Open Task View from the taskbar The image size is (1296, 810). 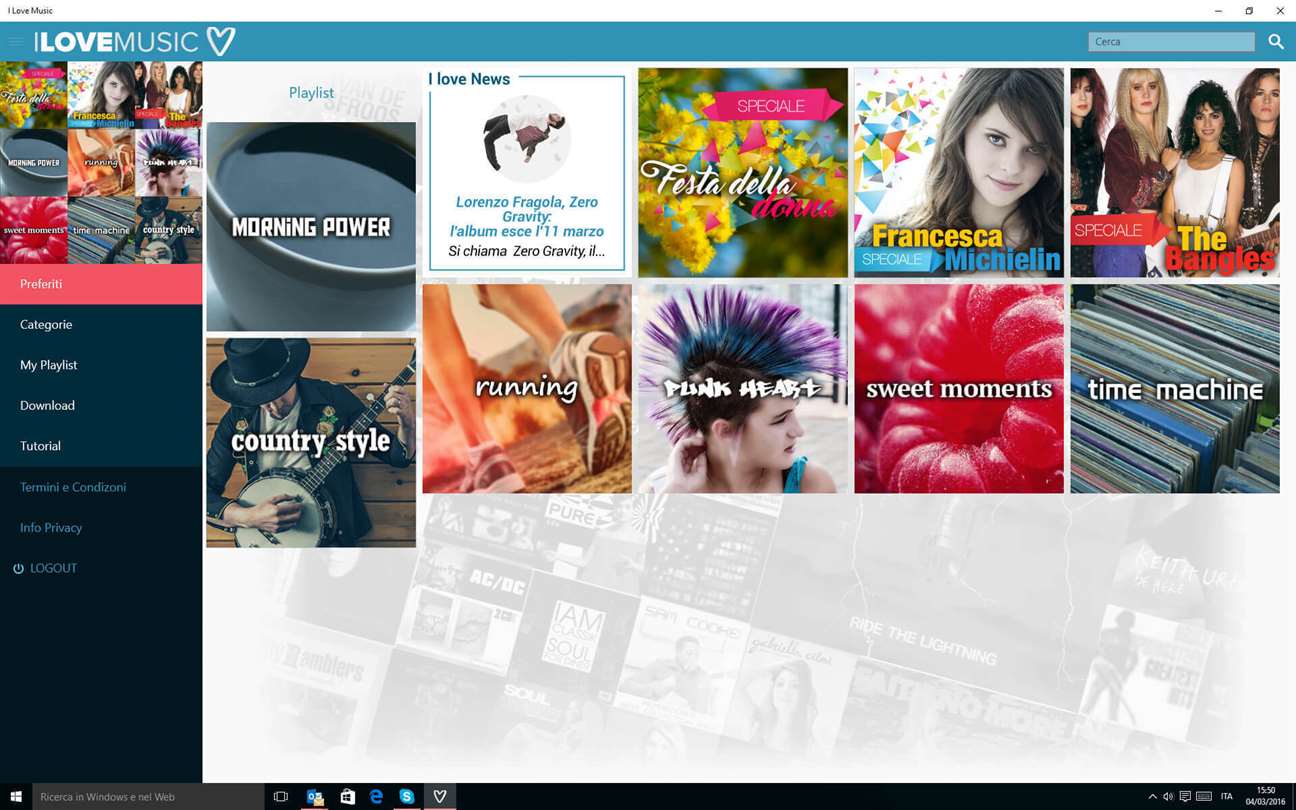(x=281, y=797)
